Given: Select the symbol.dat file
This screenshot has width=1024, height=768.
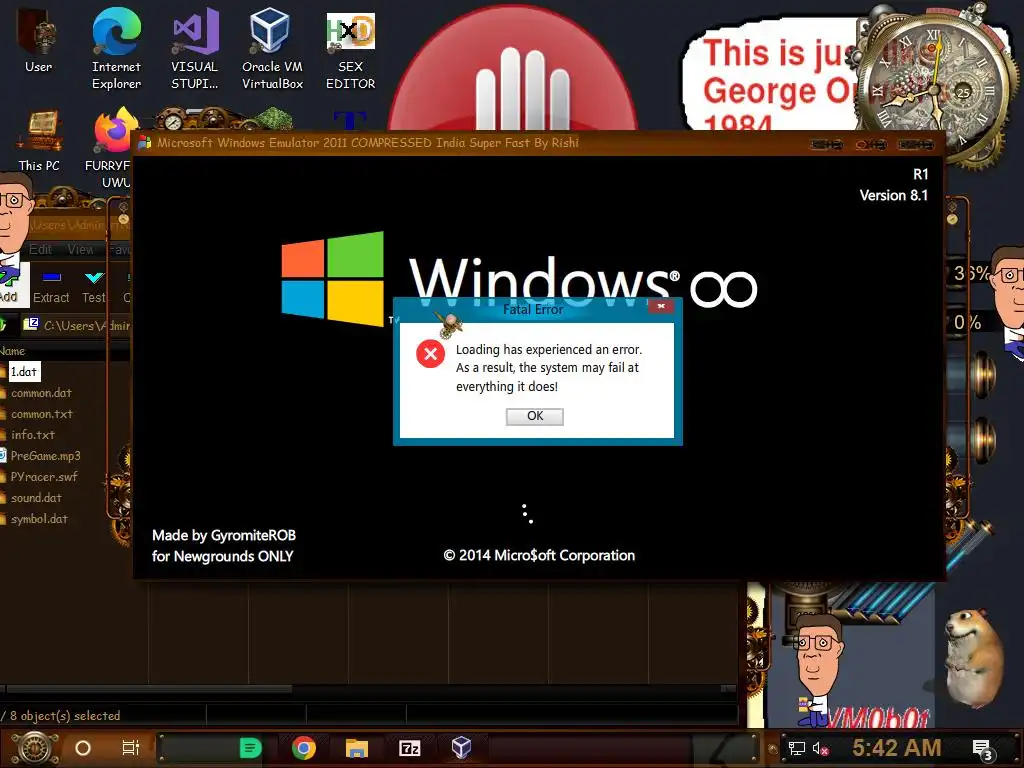Looking at the screenshot, I should pos(39,519).
